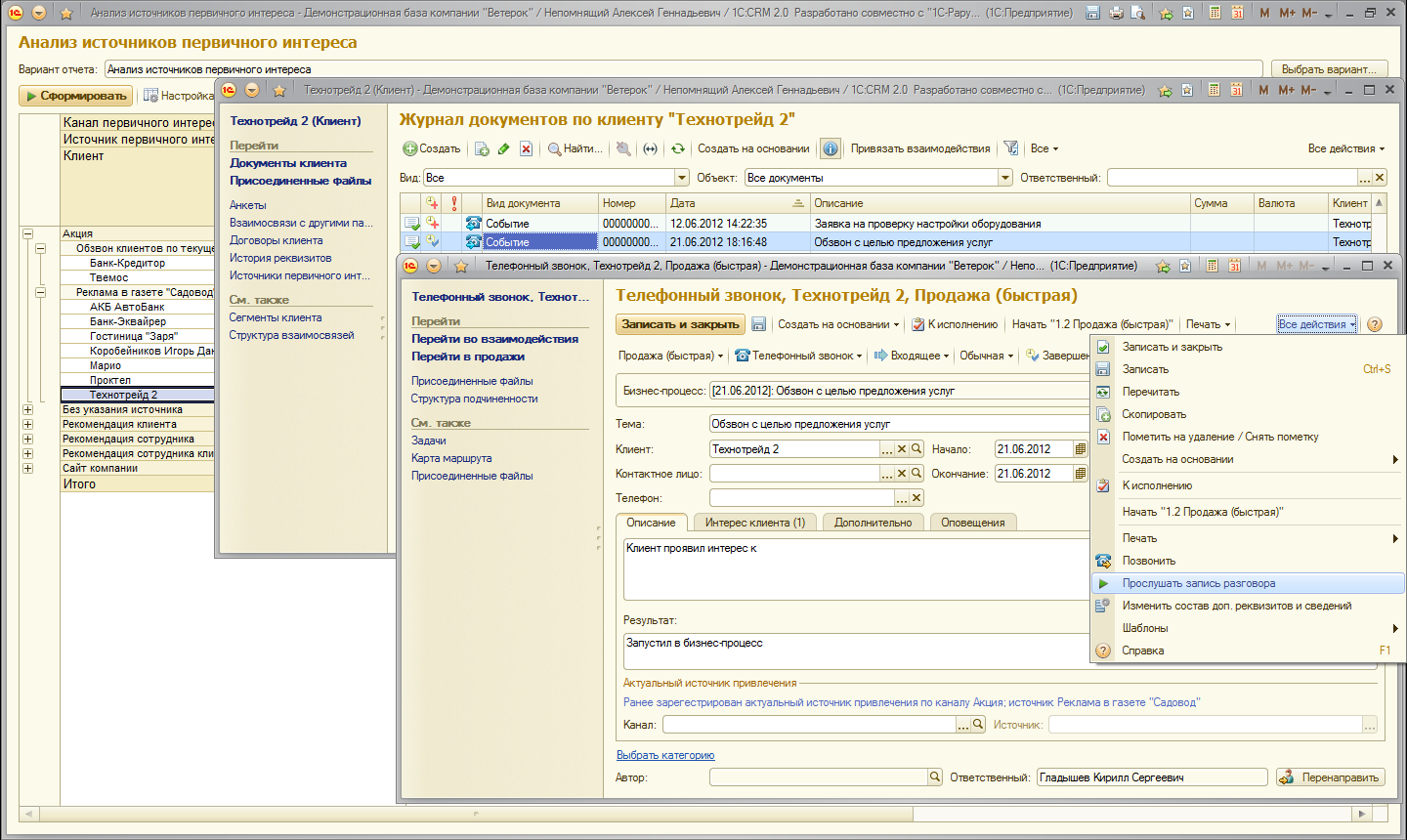This screenshot has height=840, width=1407.
Task: Click the ellipsis select button in Клиент field
Action: [887, 449]
